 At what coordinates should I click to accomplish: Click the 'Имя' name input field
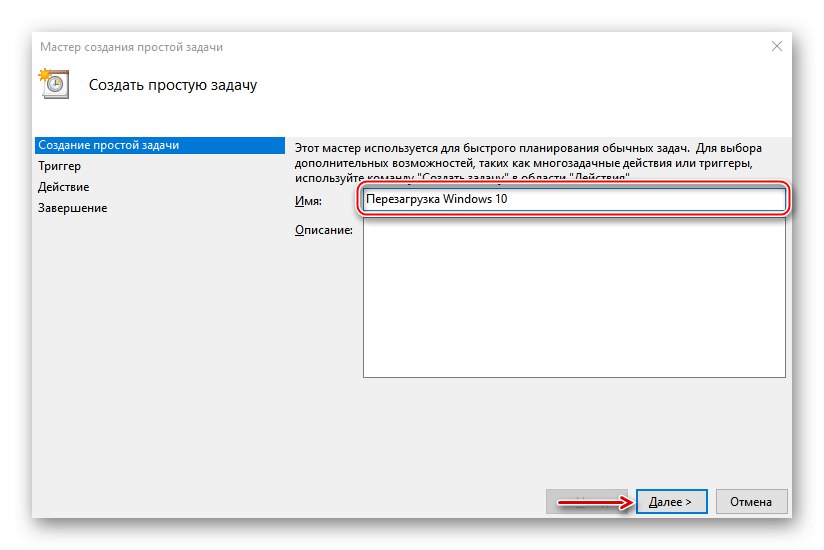[x=574, y=199]
